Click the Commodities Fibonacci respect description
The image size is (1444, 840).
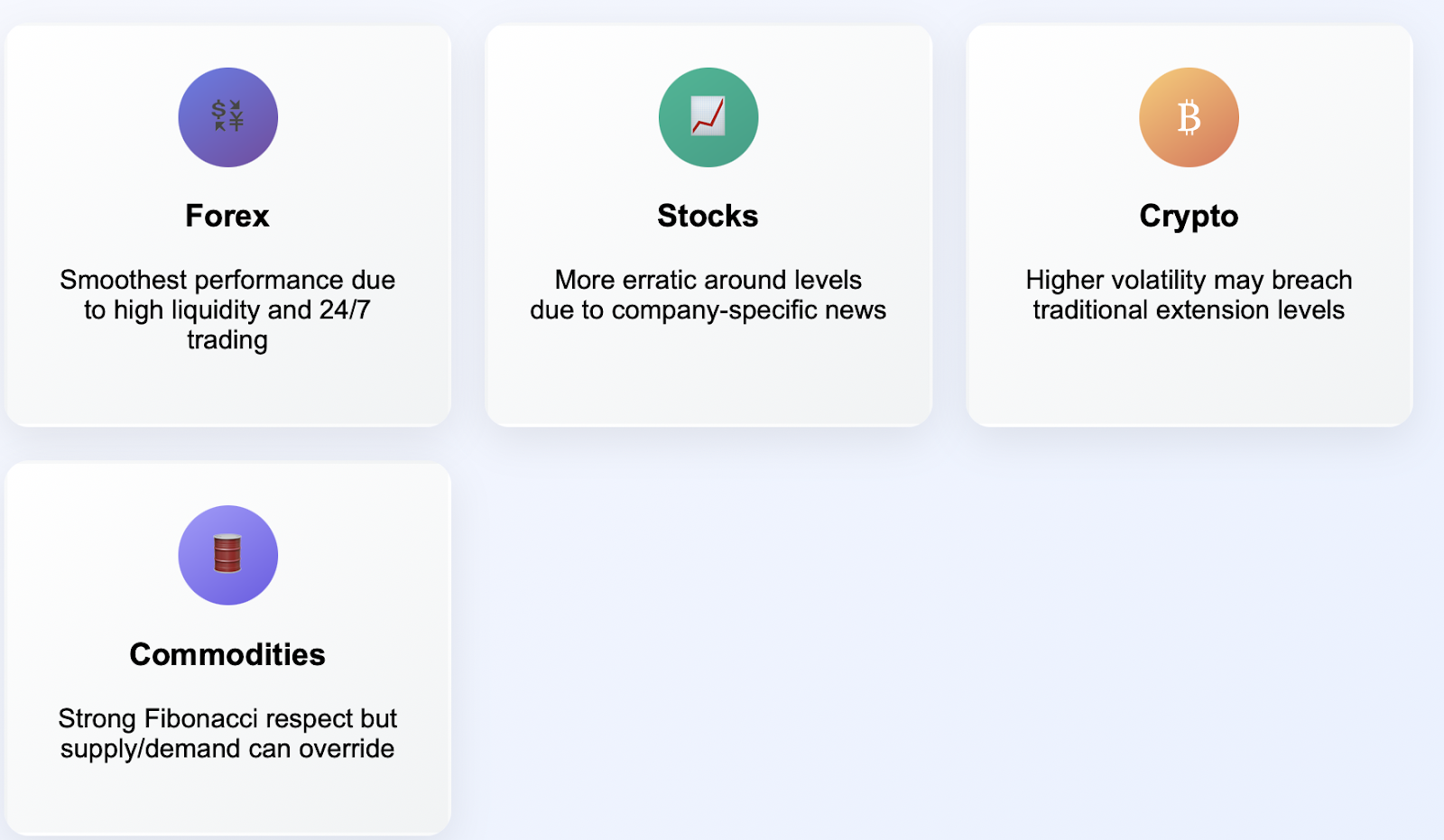(x=227, y=734)
